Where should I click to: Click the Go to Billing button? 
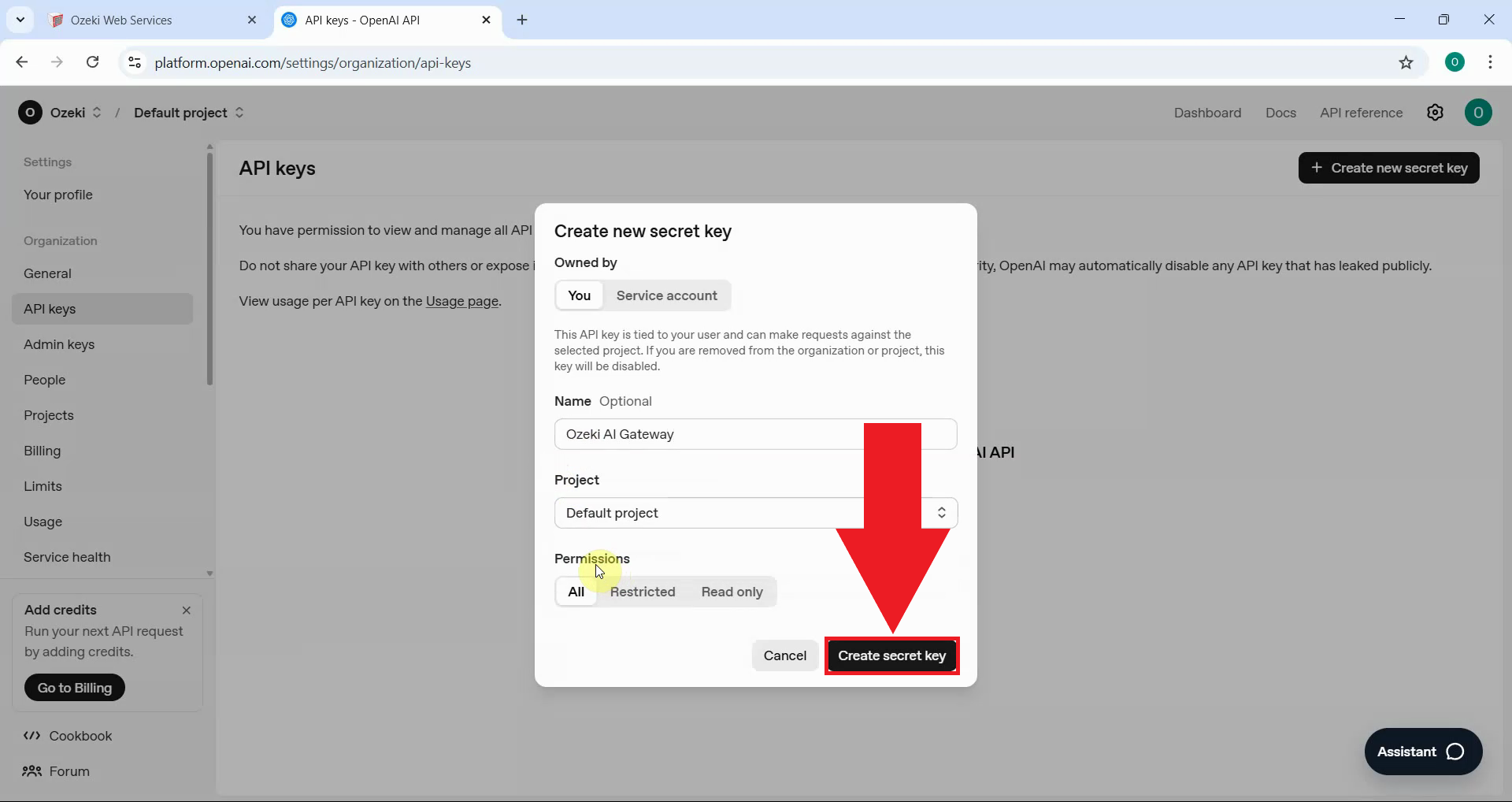74,687
